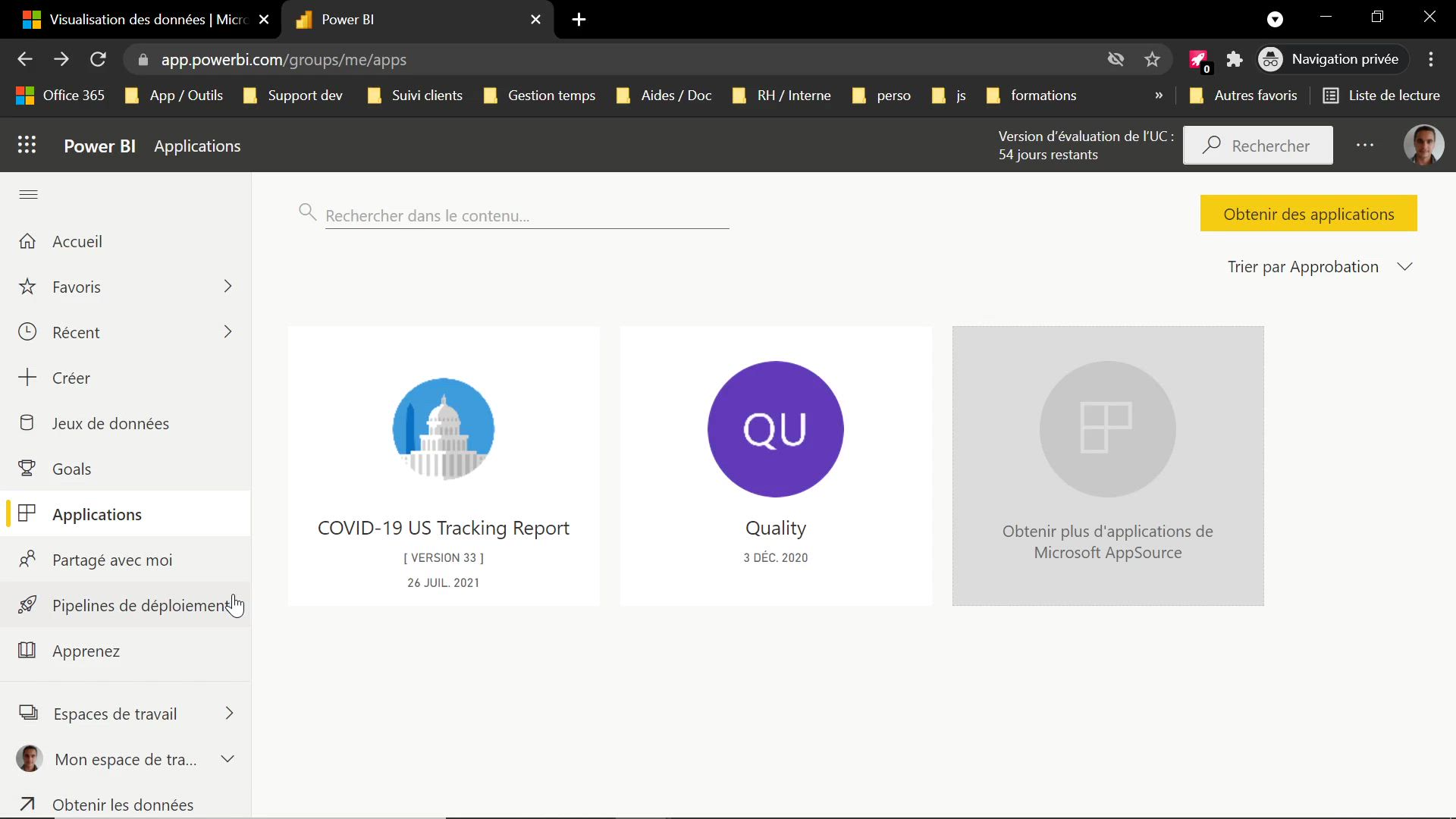The image size is (1456, 819).
Task: Click the browser forward arrow
Action: (x=61, y=59)
